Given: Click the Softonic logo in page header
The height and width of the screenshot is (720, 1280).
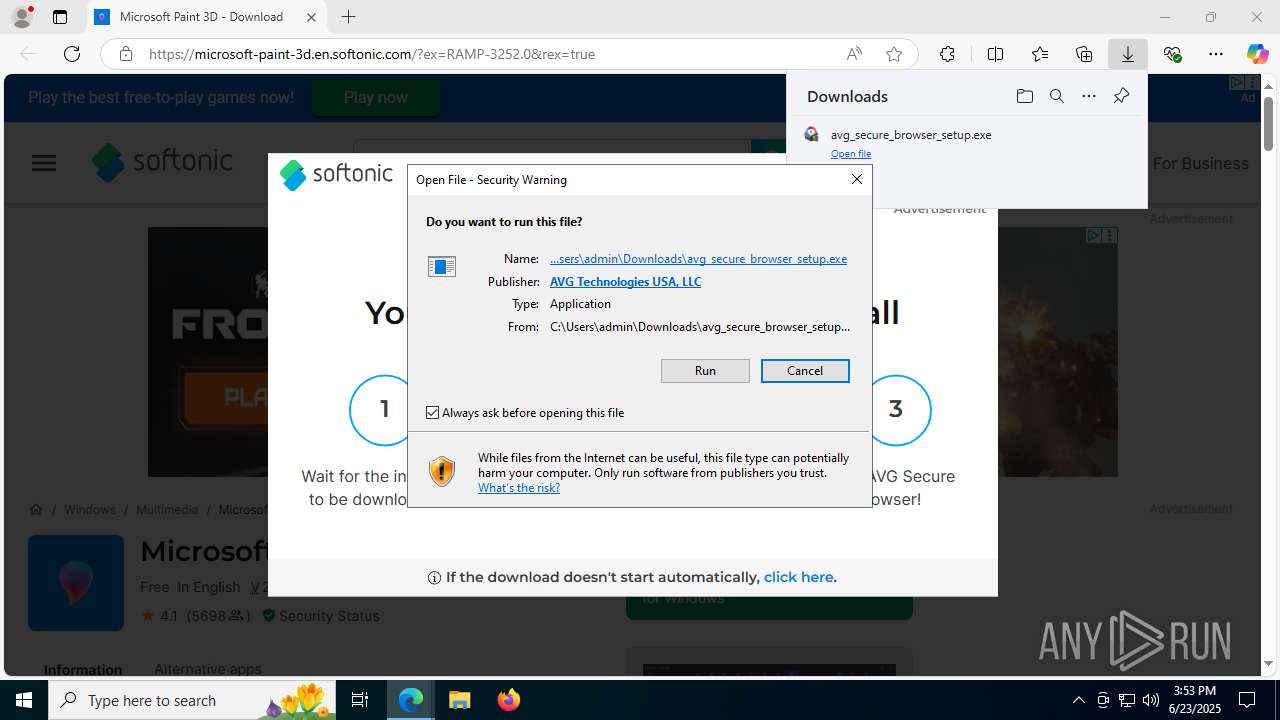Looking at the screenshot, I should (x=162, y=162).
